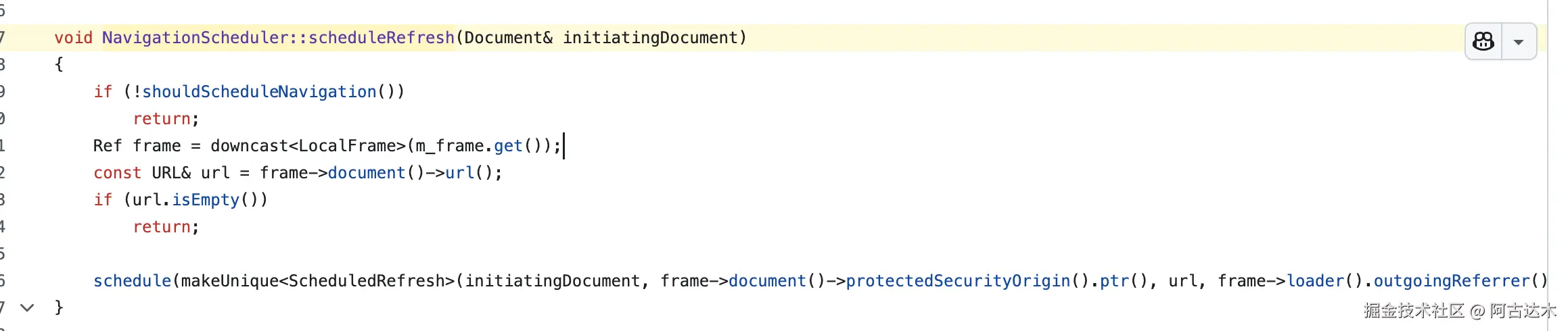This screenshot has width=1568, height=331.
Task: Select the ptr method call
Action: coord(1115,281)
